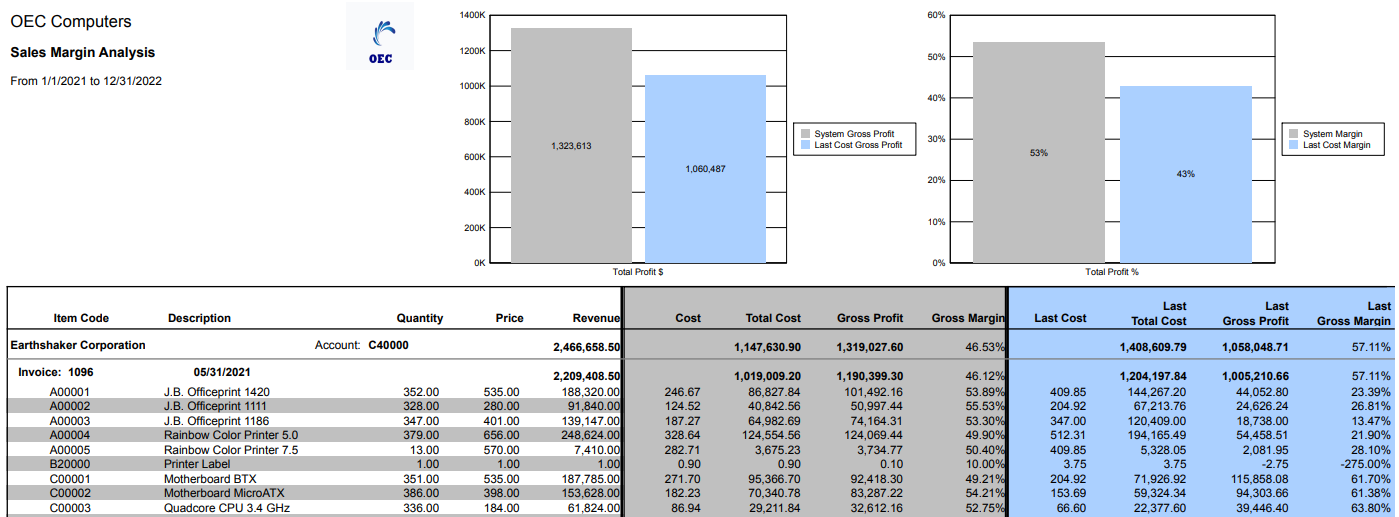The height and width of the screenshot is (517, 1399).
Task: Click the Gross Profit column header
Action: click(870, 318)
